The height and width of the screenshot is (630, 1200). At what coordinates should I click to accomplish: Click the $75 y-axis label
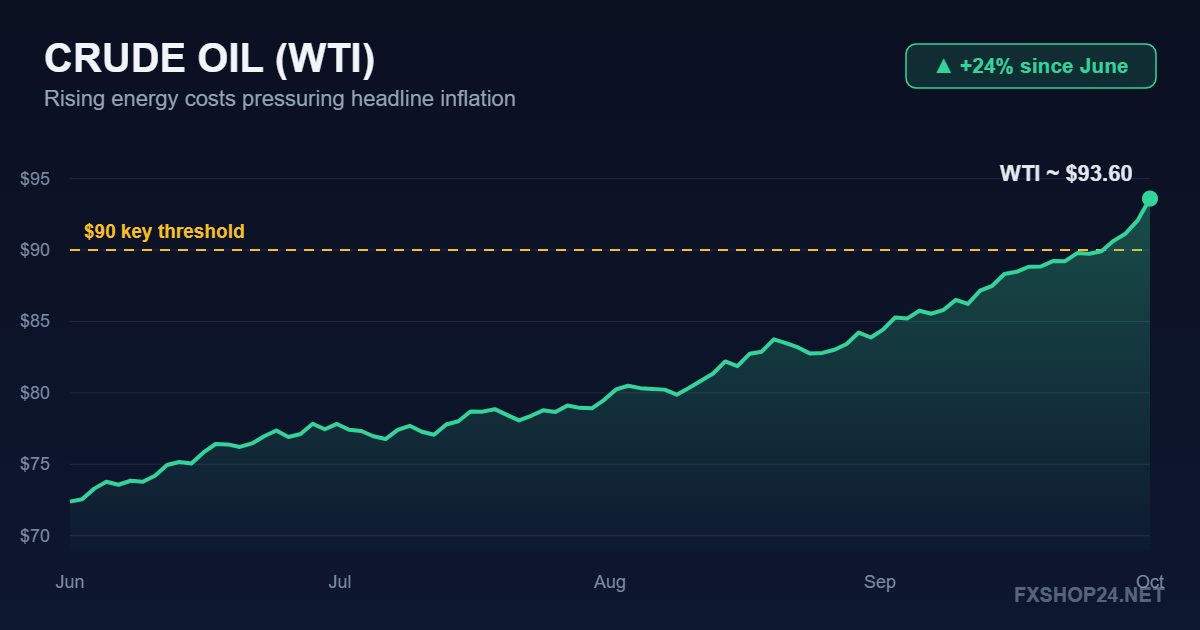pyautogui.click(x=35, y=465)
